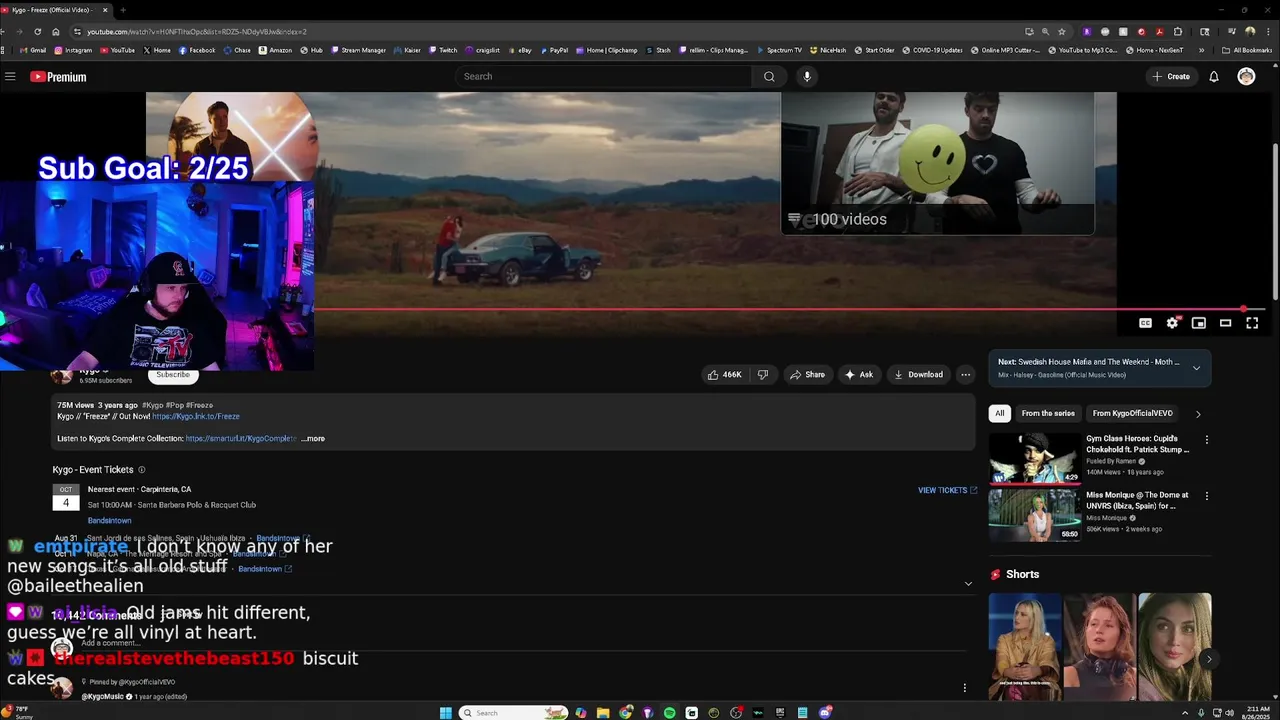Open File Explorer from the taskbar

click(x=603, y=712)
